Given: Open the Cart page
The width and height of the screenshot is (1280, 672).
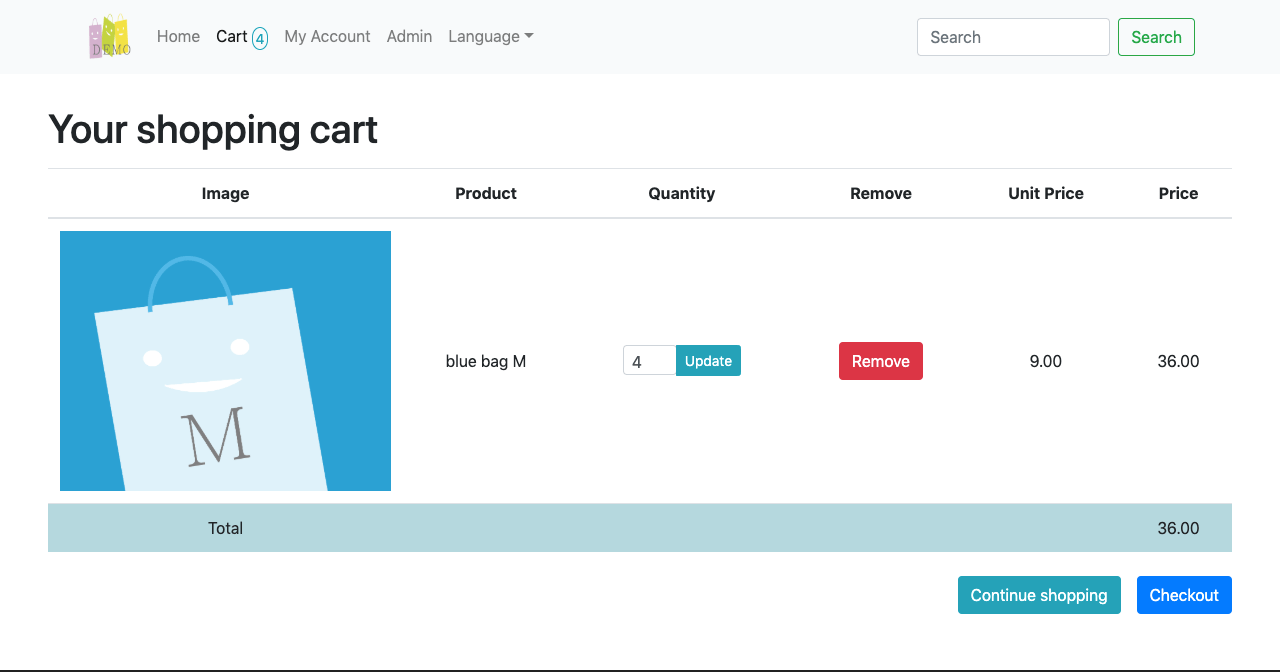Looking at the screenshot, I should 231,36.
